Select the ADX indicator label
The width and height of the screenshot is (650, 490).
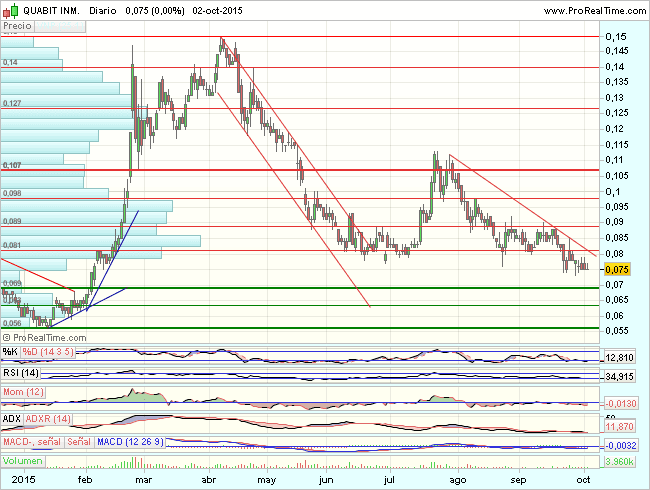12,419
